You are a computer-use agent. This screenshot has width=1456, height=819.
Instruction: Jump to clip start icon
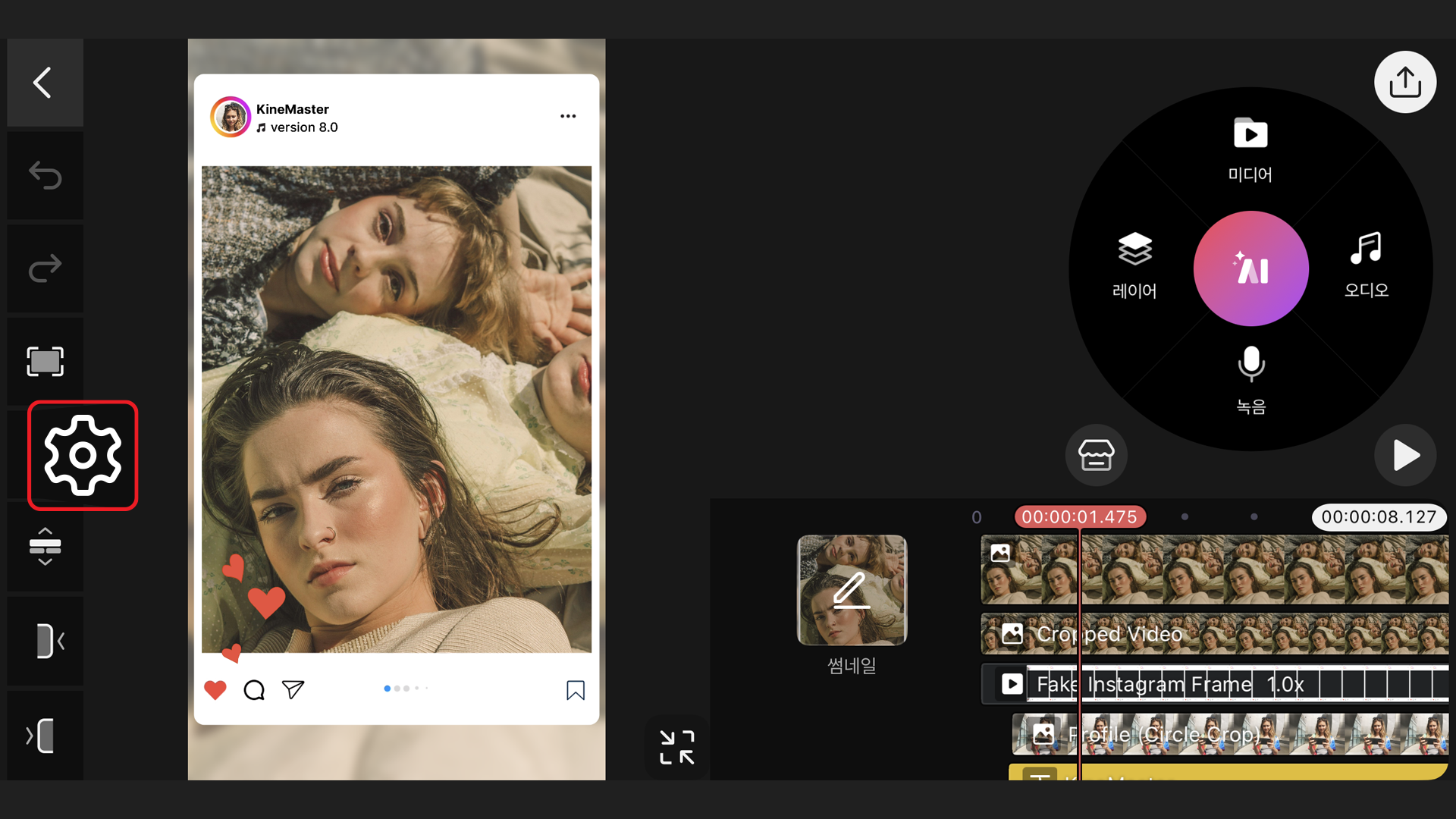(49, 642)
